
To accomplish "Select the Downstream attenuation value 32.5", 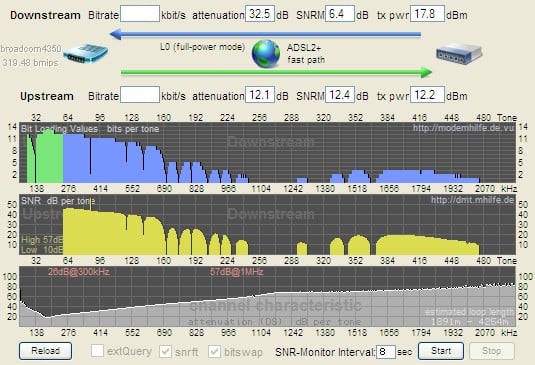I will point(260,14).
